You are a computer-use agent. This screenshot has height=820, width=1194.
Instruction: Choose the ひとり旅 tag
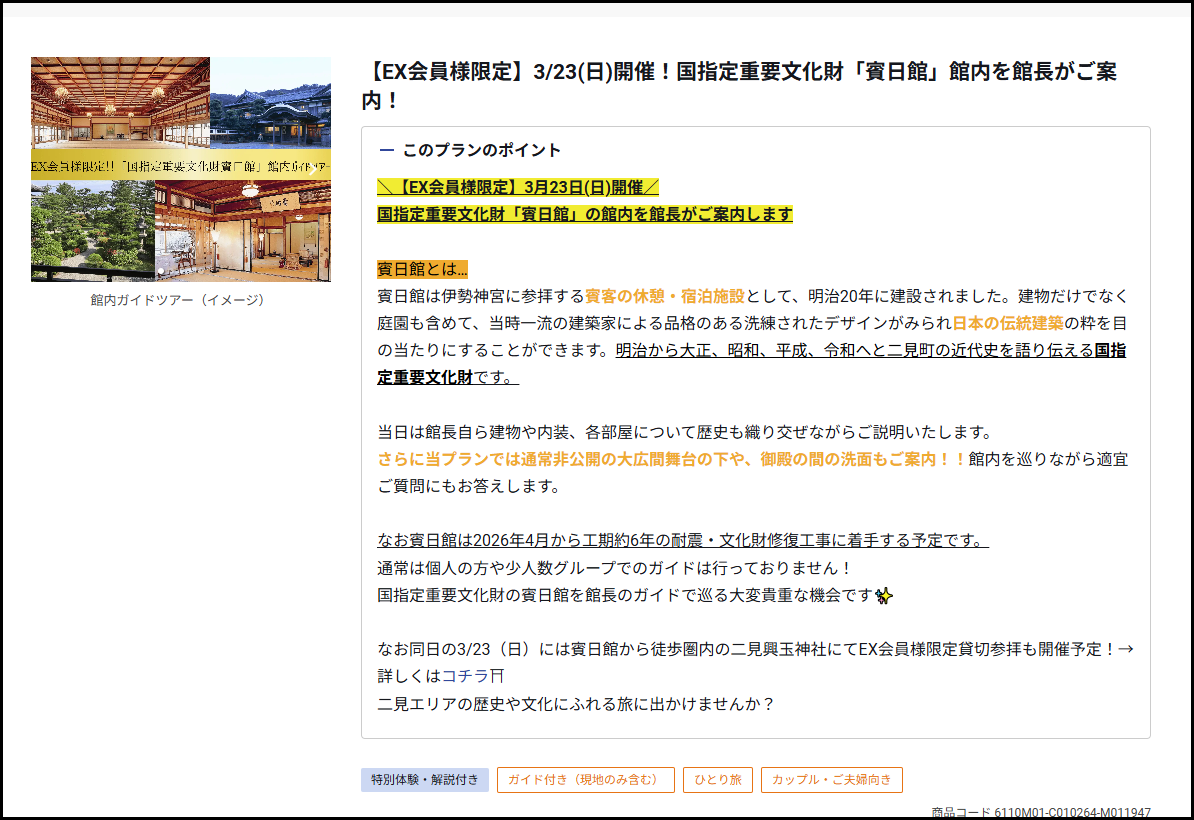coord(717,780)
